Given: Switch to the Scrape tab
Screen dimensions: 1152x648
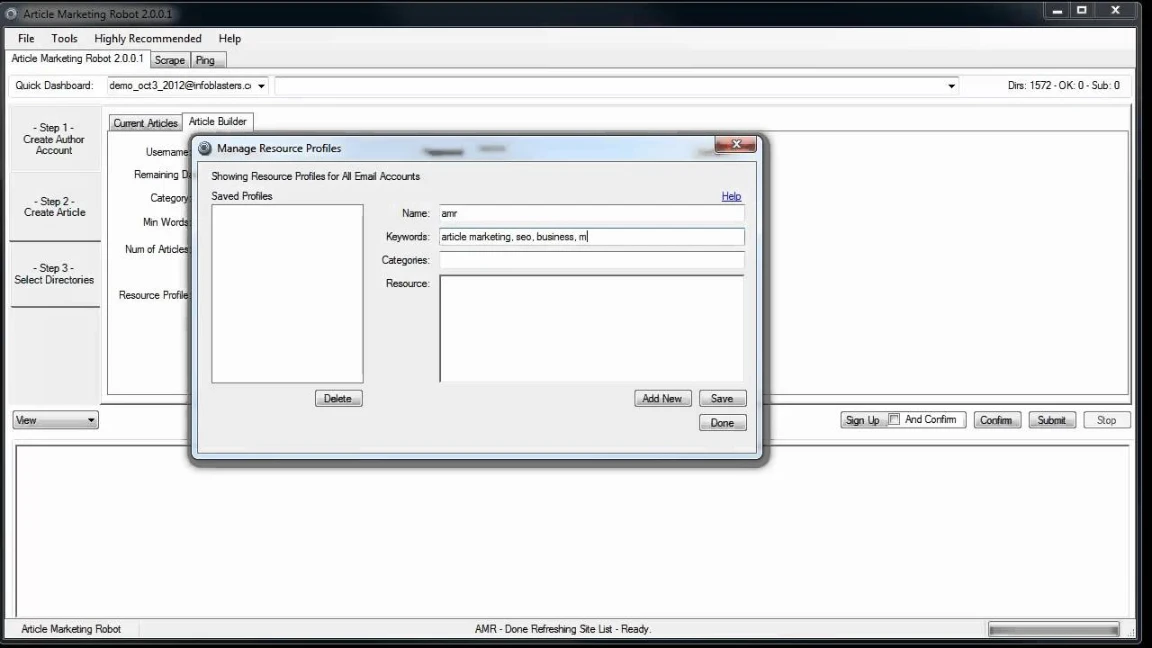Looking at the screenshot, I should click(170, 60).
